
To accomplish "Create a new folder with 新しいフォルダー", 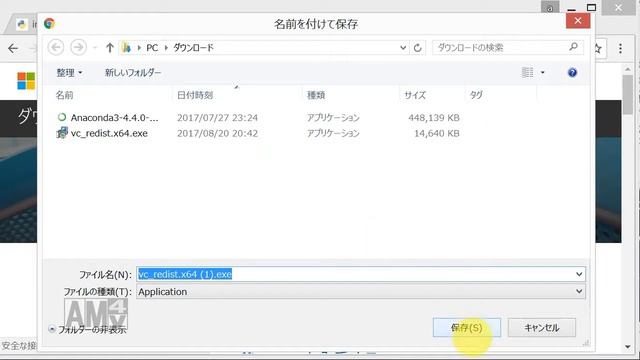I will coord(133,73).
